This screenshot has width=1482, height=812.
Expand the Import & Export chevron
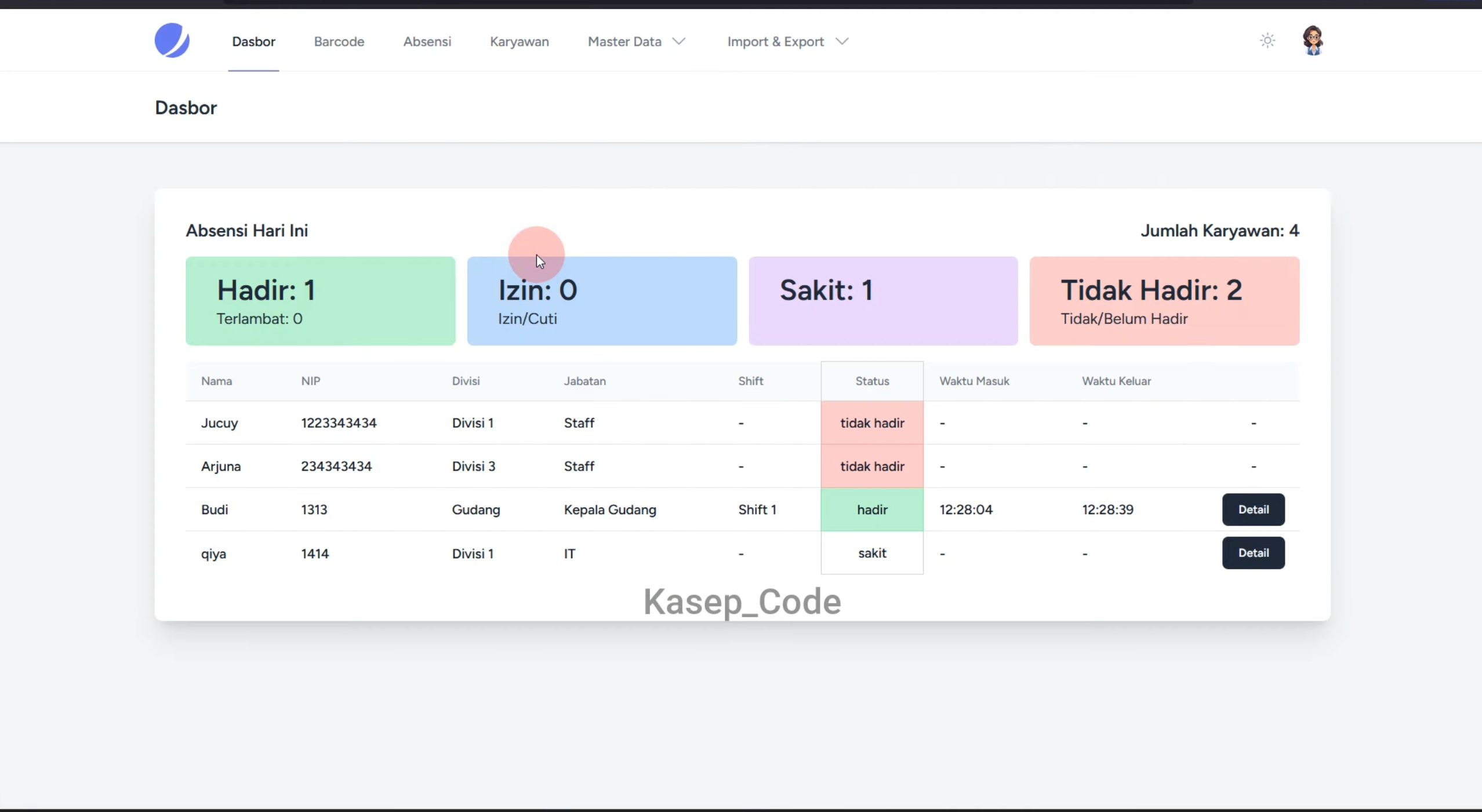[842, 42]
